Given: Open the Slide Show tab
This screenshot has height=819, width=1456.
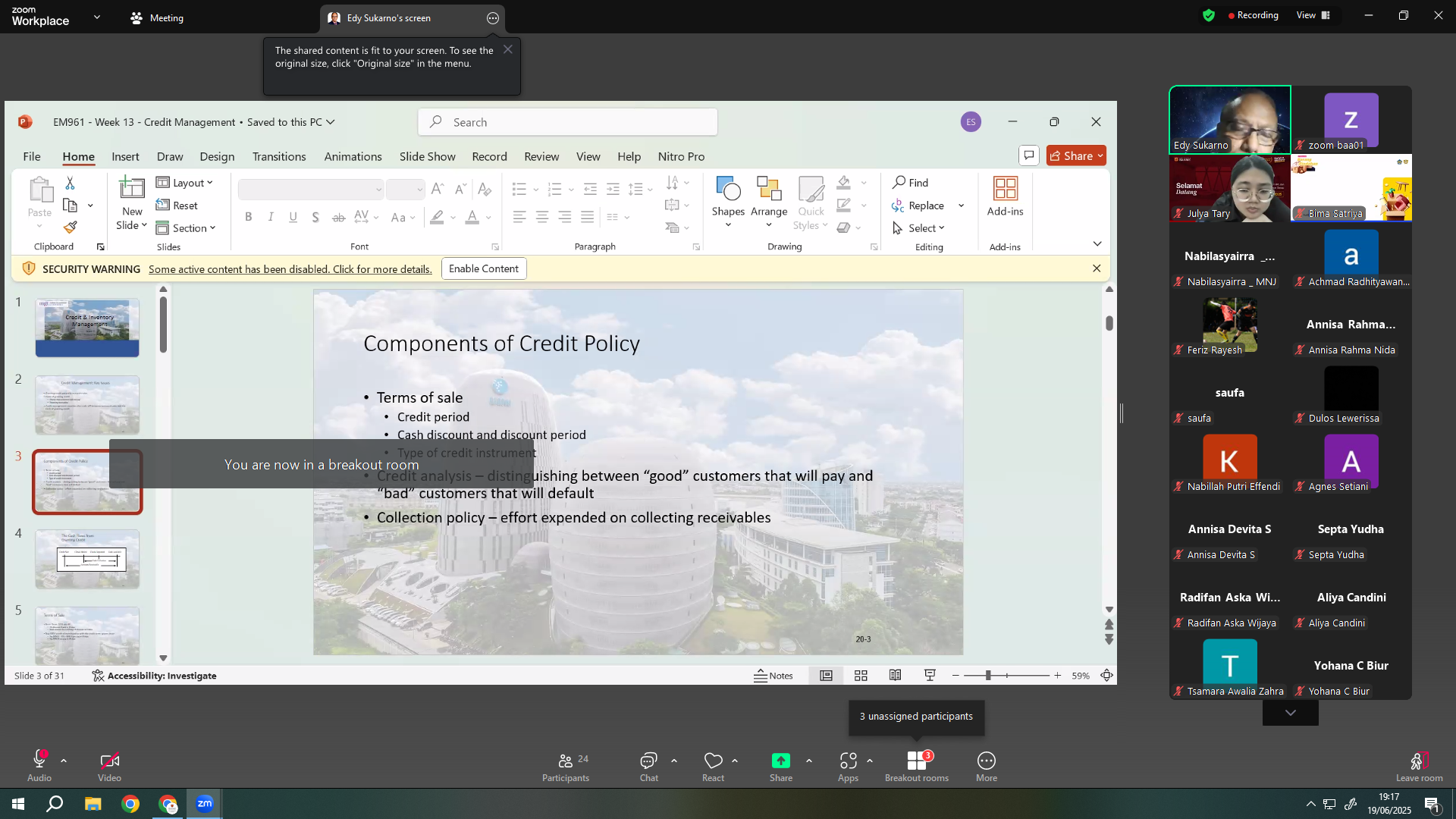Looking at the screenshot, I should pos(428,156).
